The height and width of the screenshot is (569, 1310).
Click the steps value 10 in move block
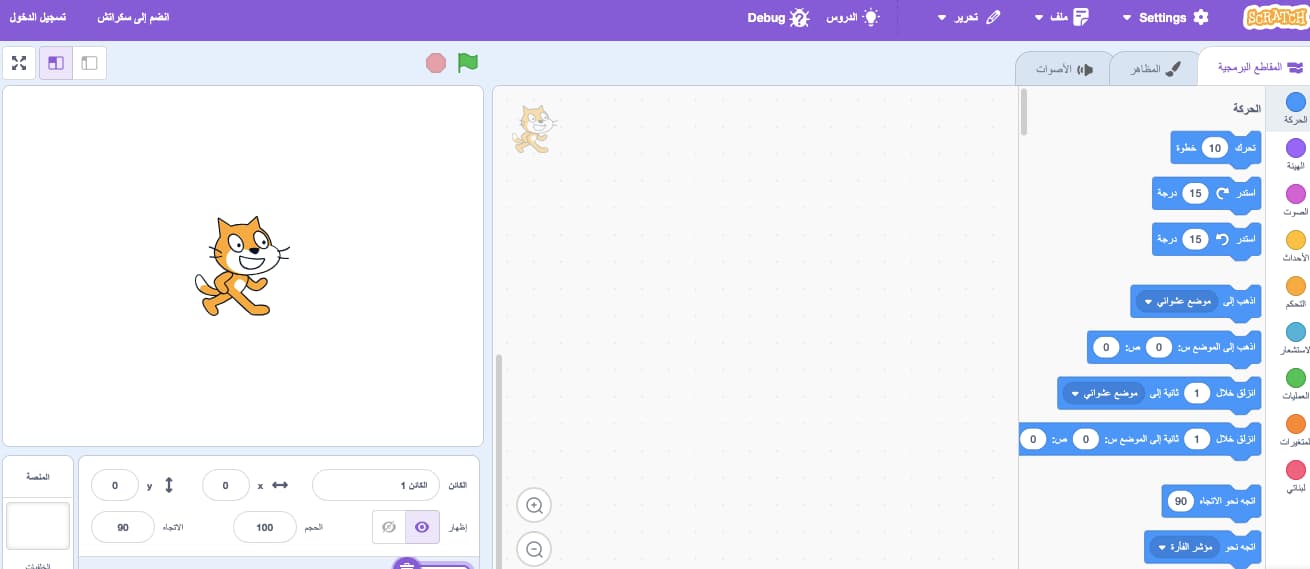(1215, 148)
